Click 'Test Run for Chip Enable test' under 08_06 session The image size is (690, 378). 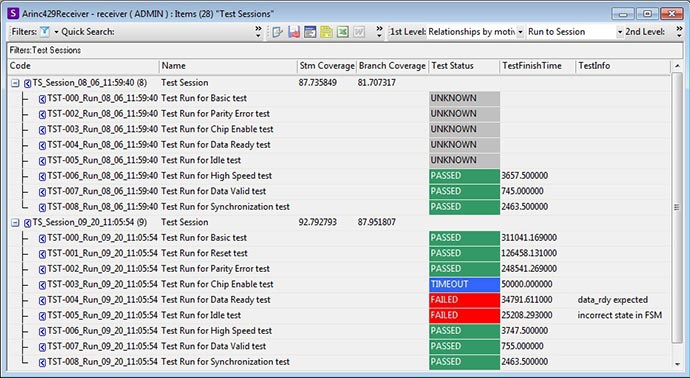[217, 129]
